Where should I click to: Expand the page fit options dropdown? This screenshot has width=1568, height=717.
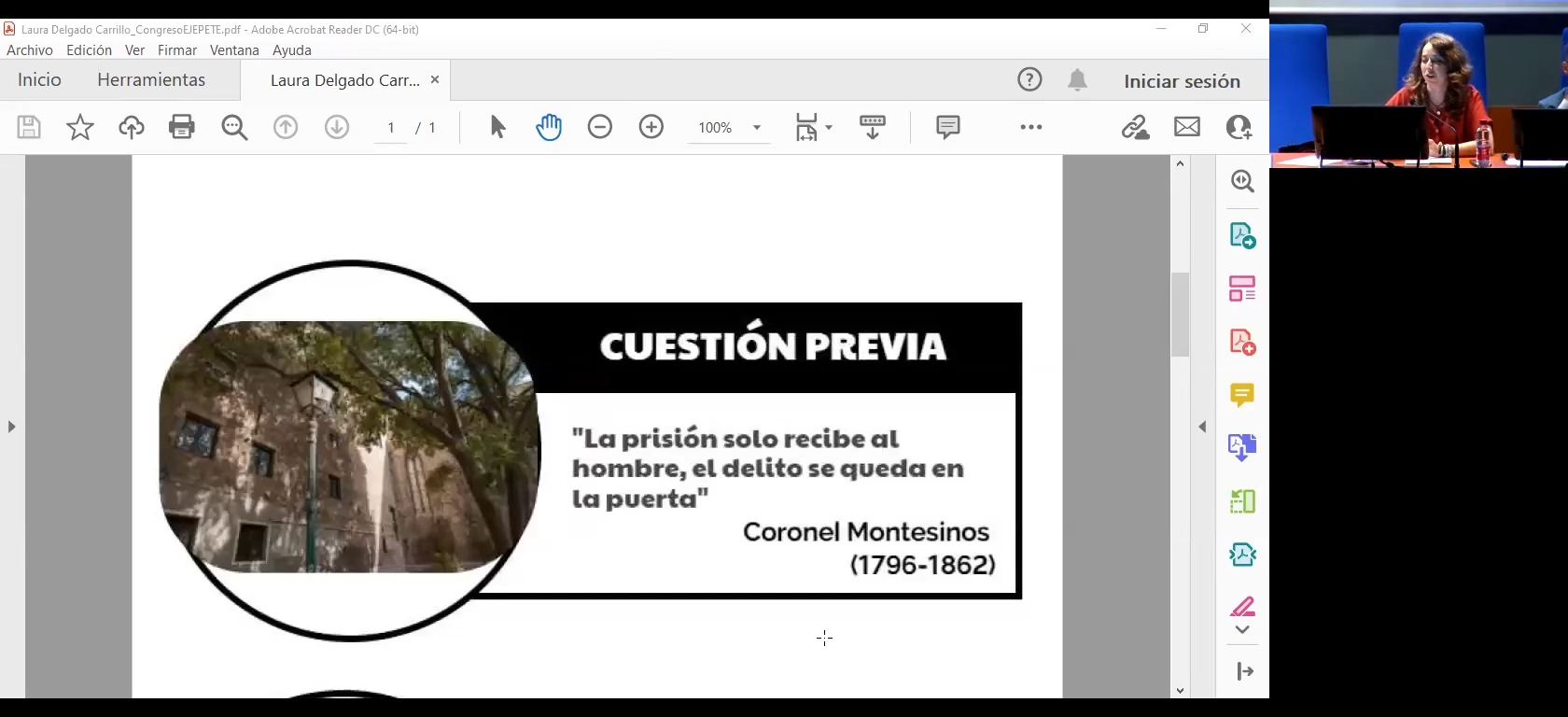click(813, 127)
